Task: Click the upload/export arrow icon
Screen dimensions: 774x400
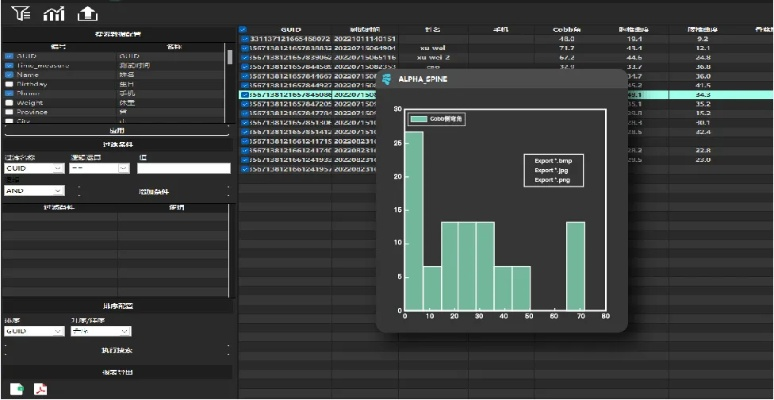Action: [88, 13]
